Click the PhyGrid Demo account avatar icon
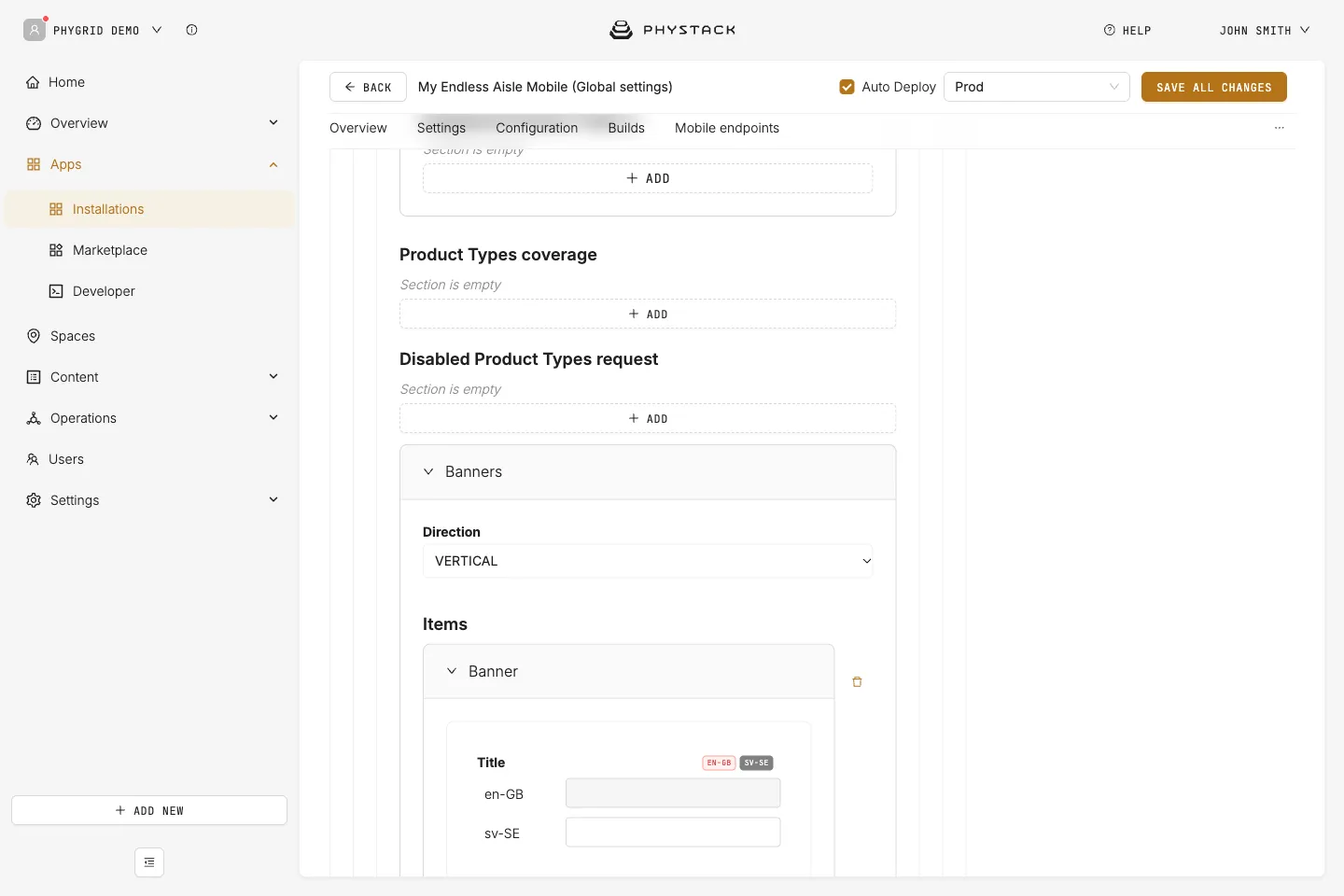 click(x=35, y=30)
